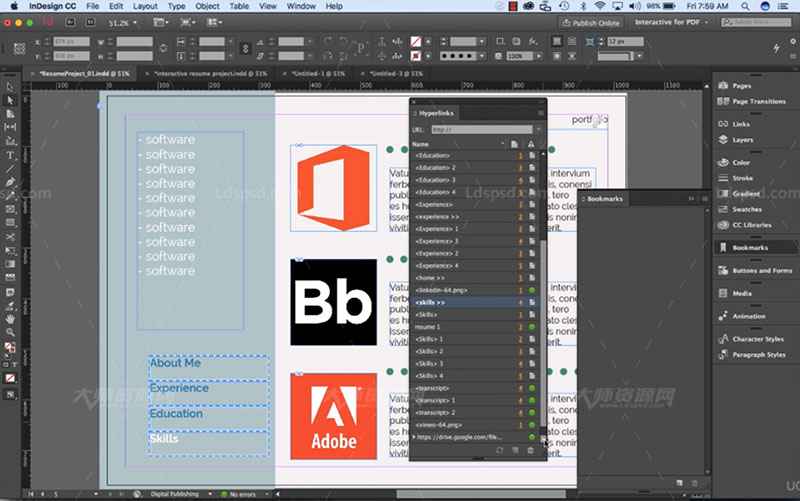Switch to interactive resume project tab

point(211,73)
